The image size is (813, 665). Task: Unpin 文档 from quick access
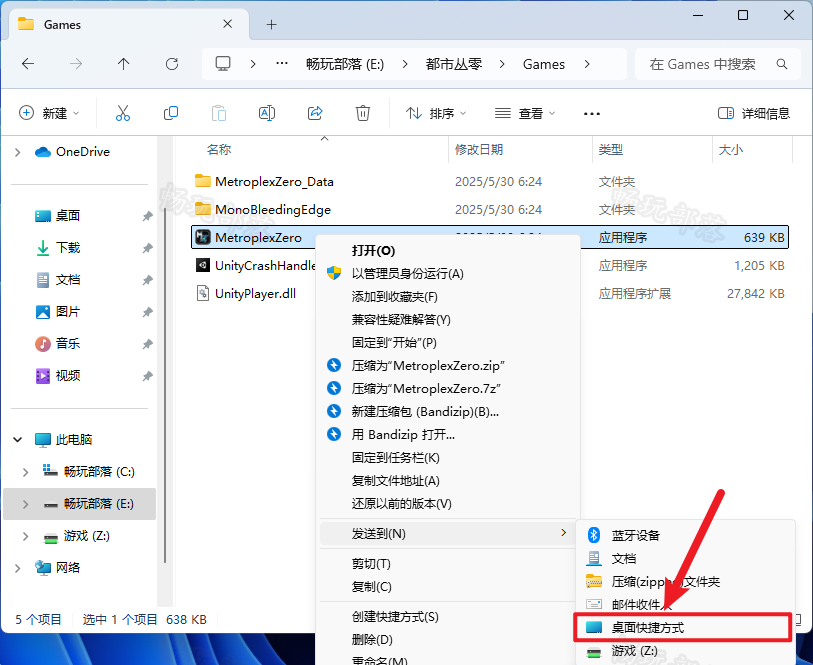tap(148, 280)
